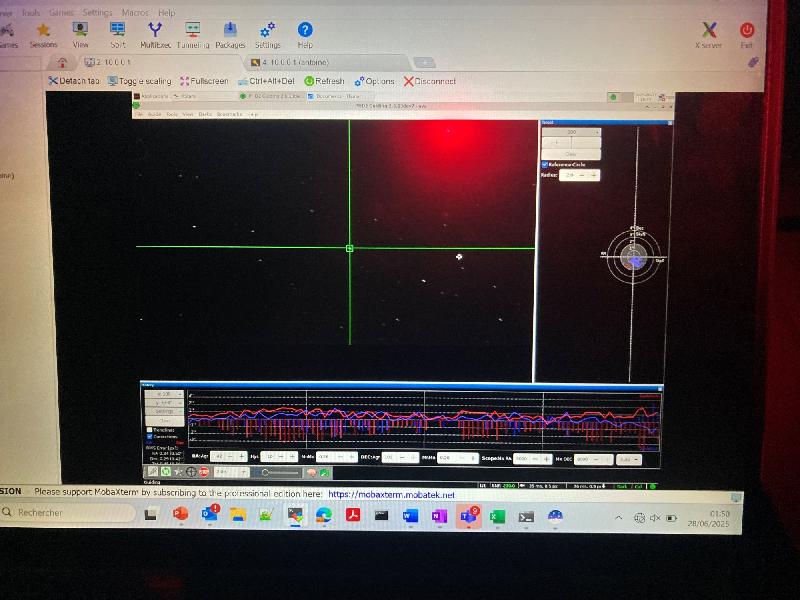Click Fullscreen in VNC toolbar
This screenshot has height=600, width=800.
[204, 81]
